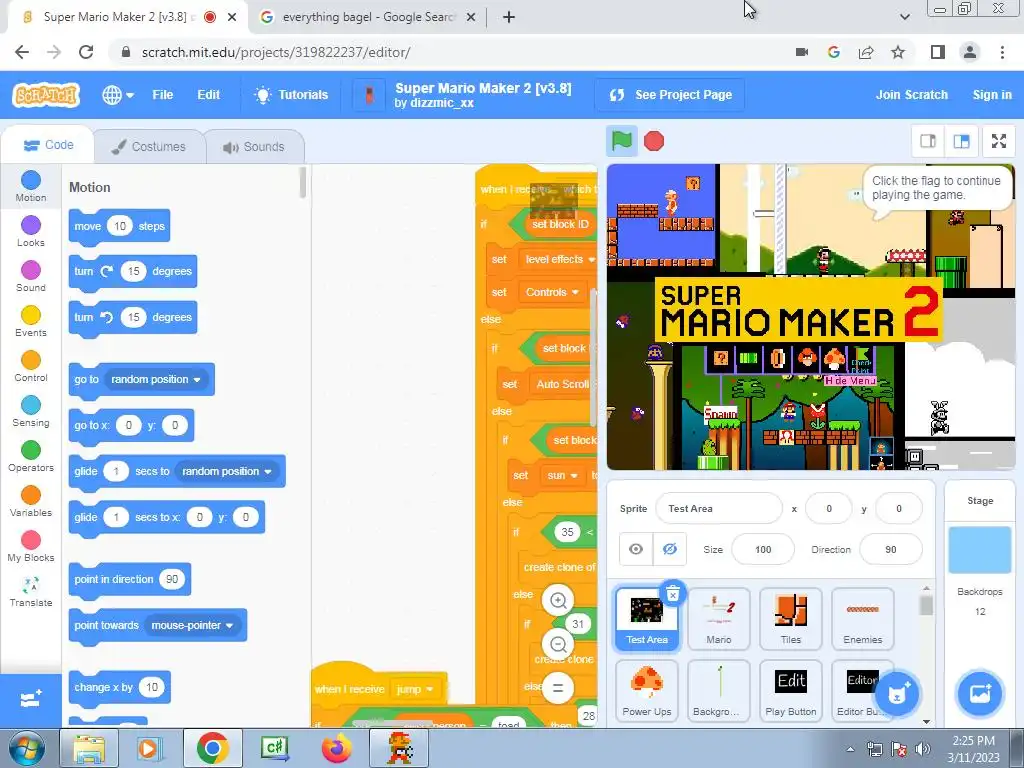Click the Scratch logo

point(46,95)
